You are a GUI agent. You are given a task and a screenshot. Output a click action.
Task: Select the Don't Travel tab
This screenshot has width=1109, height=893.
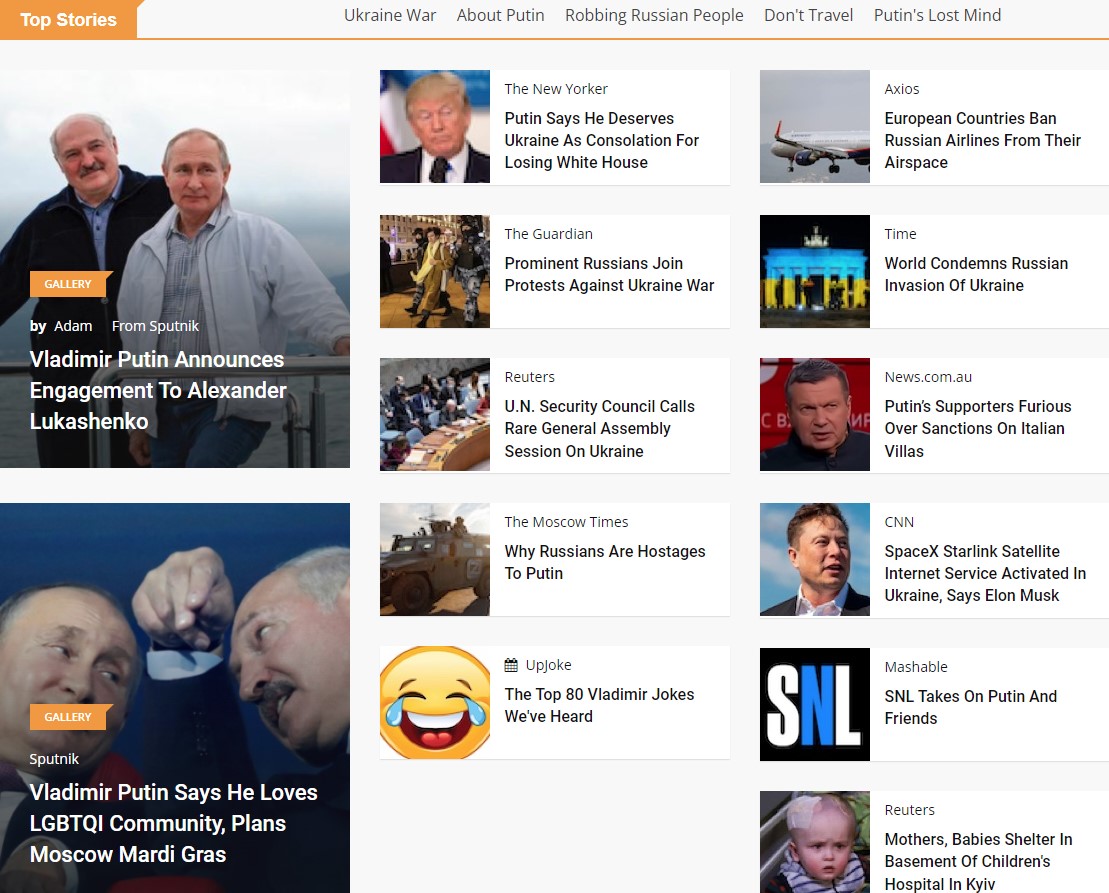click(x=808, y=15)
